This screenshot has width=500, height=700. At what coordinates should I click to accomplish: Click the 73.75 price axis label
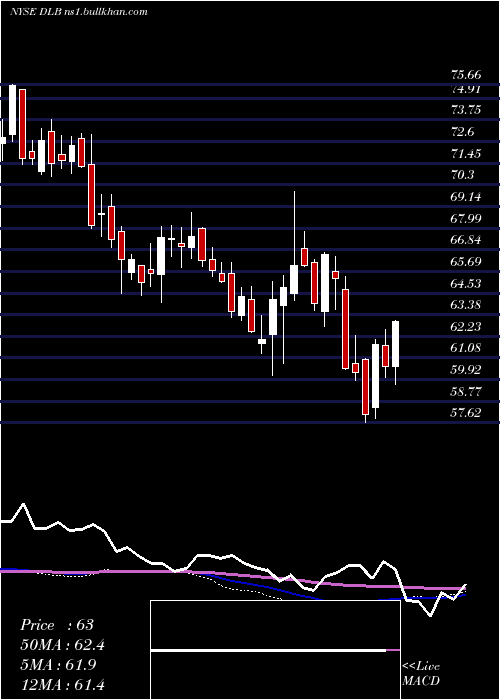466,110
